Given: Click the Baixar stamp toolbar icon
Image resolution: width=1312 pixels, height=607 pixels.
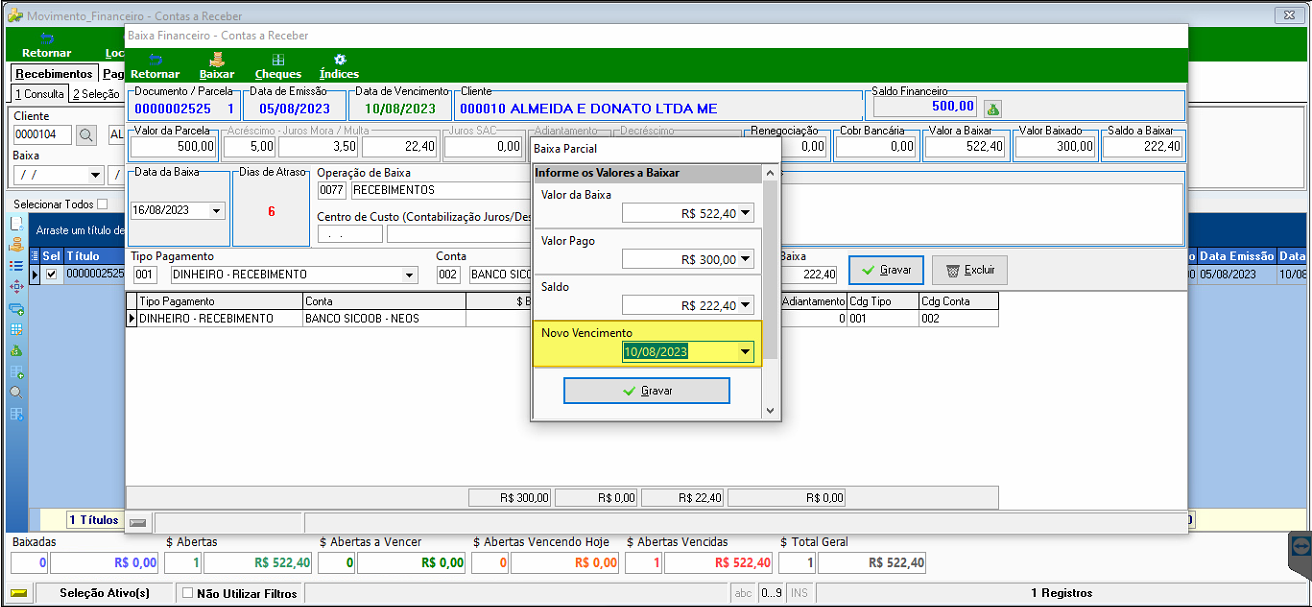Looking at the screenshot, I should [x=217, y=60].
